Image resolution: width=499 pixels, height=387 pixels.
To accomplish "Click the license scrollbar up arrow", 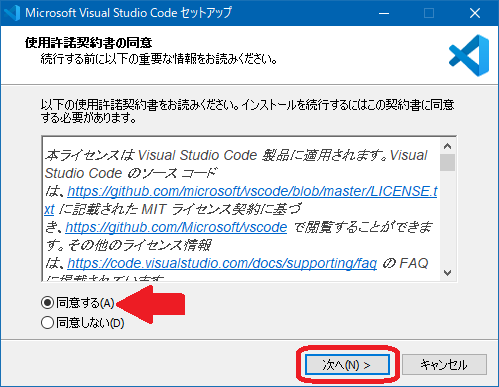I will [448, 146].
